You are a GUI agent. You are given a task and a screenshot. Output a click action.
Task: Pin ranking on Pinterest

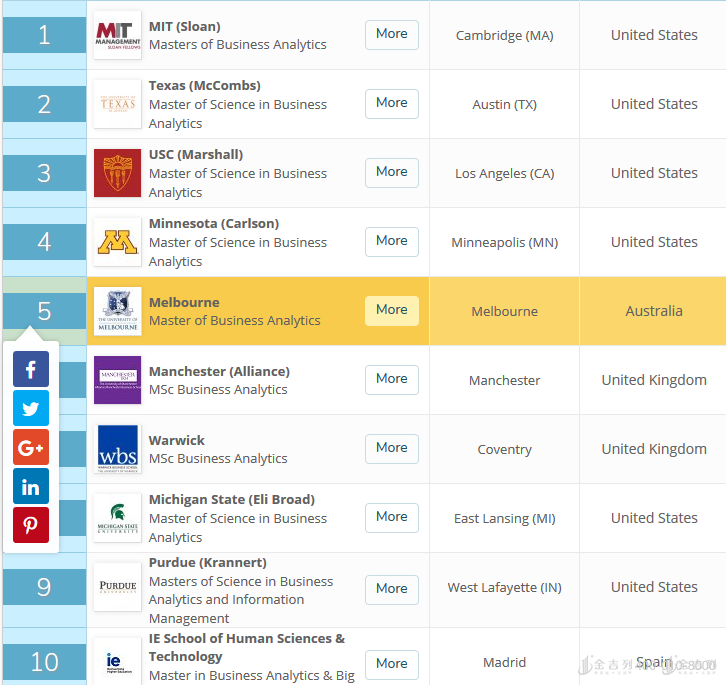pyautogui.click(x=31, y=525)
